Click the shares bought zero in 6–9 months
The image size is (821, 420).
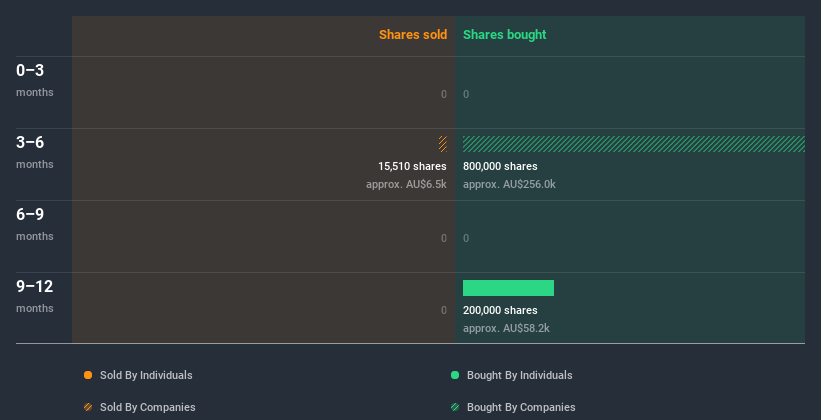(x=466, y=238)
